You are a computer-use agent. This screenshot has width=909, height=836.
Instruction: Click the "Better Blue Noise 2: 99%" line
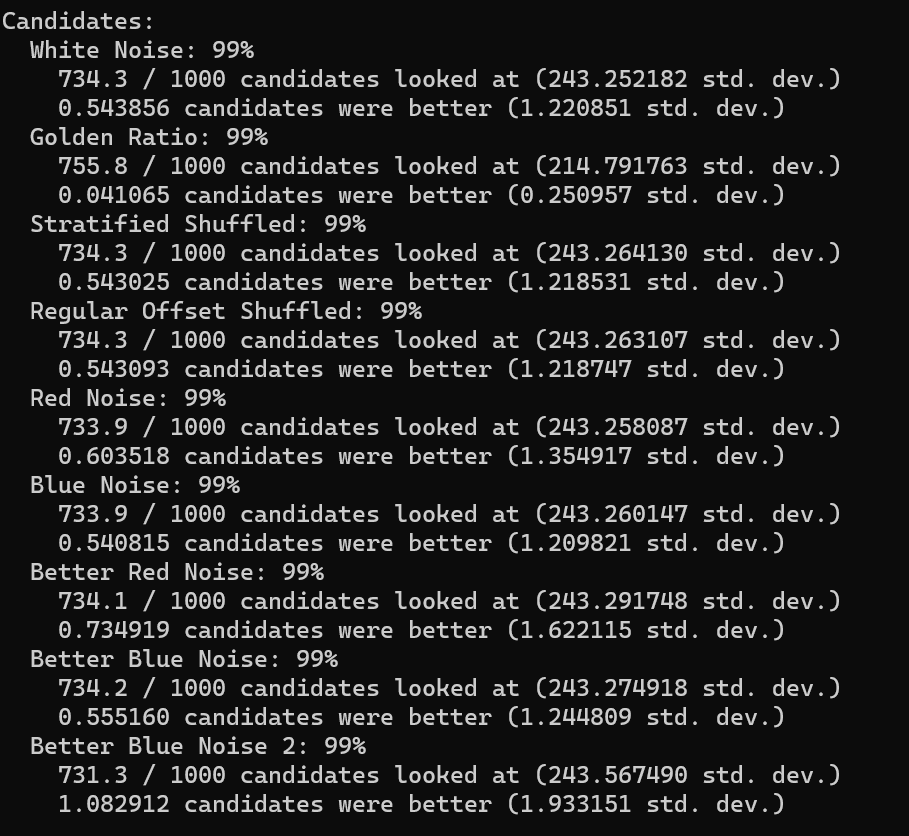click(197, 745)
